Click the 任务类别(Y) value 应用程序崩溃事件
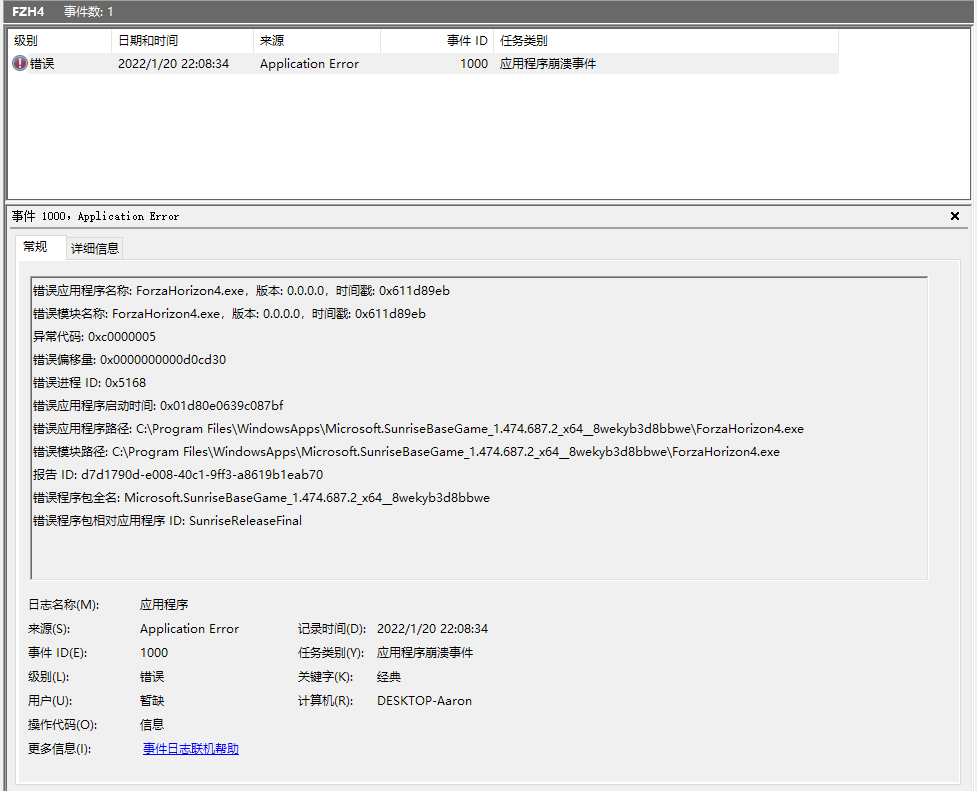 425,653
